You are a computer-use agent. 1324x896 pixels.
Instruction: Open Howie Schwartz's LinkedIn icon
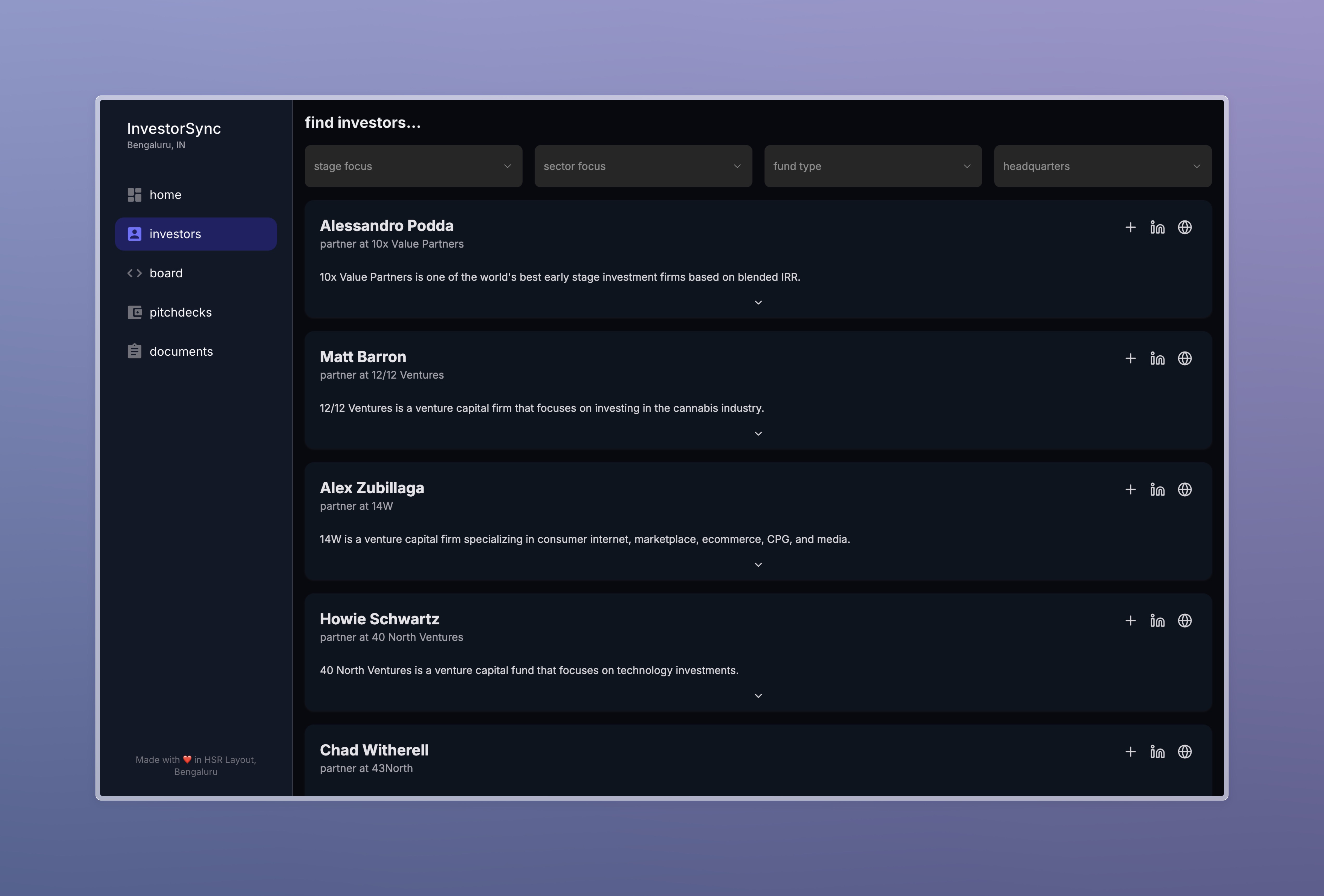pos(1158,620)
